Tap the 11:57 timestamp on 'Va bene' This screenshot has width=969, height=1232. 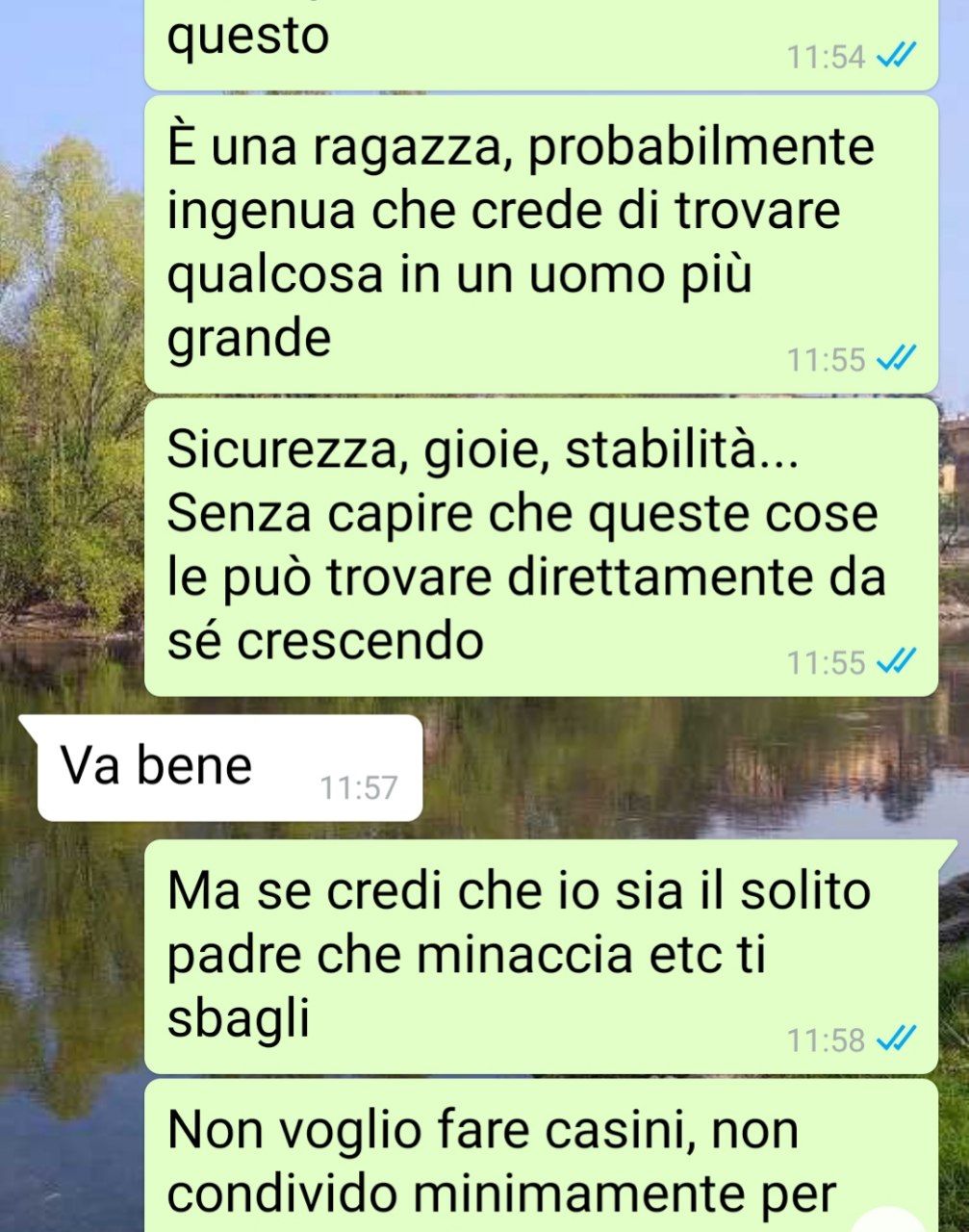(358, 788)
